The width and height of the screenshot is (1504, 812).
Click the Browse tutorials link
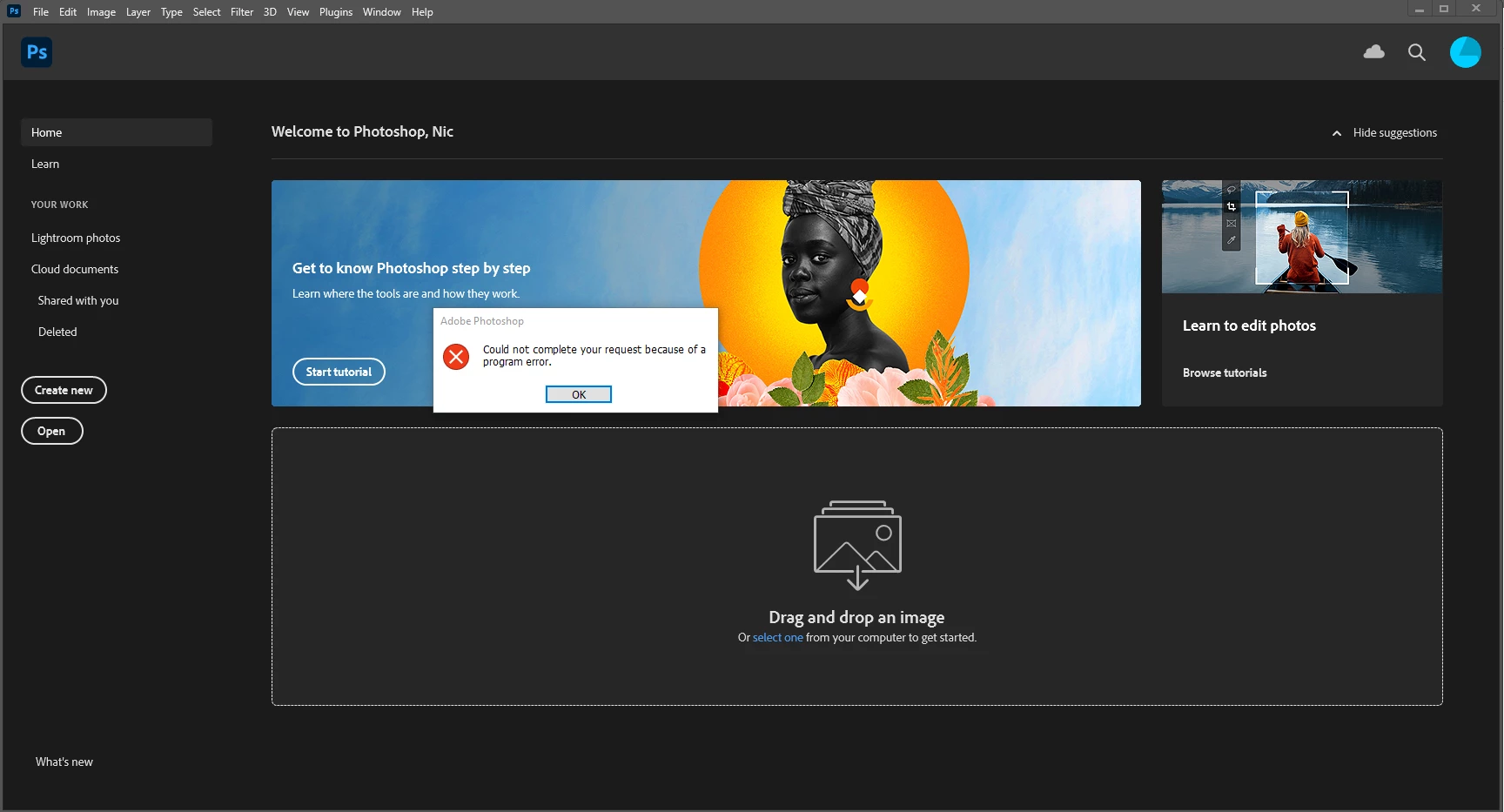click(1225, 372)
